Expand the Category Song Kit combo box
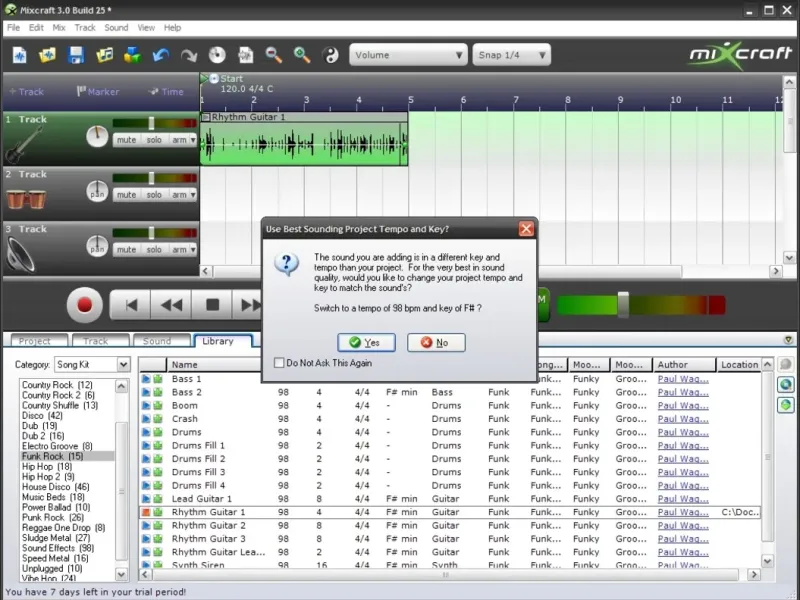The image size is (800, 600). pyautogui.click(x=124, y=365)
